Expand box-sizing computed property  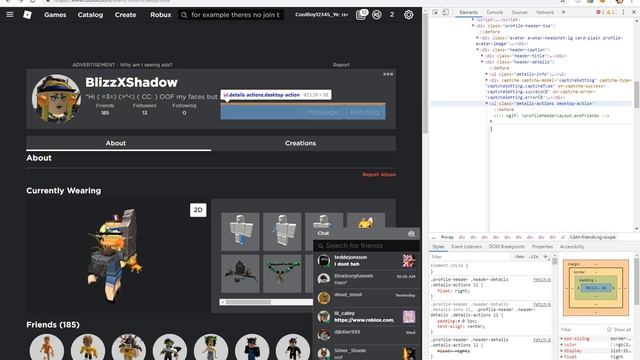(x=562, y=339)
